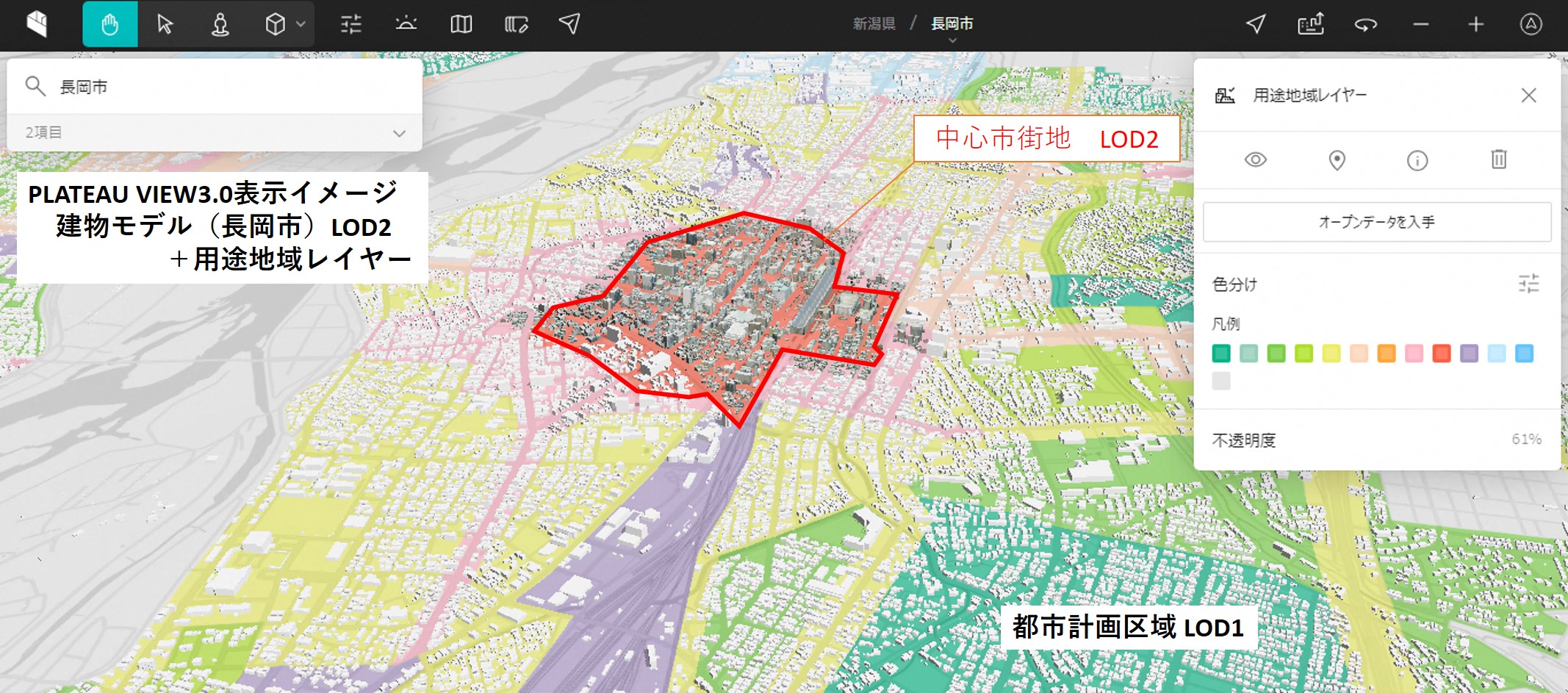Click the share/export screenshot icon
Viewport: 1568px width, 693px height.
click(x=1310, y=24)
